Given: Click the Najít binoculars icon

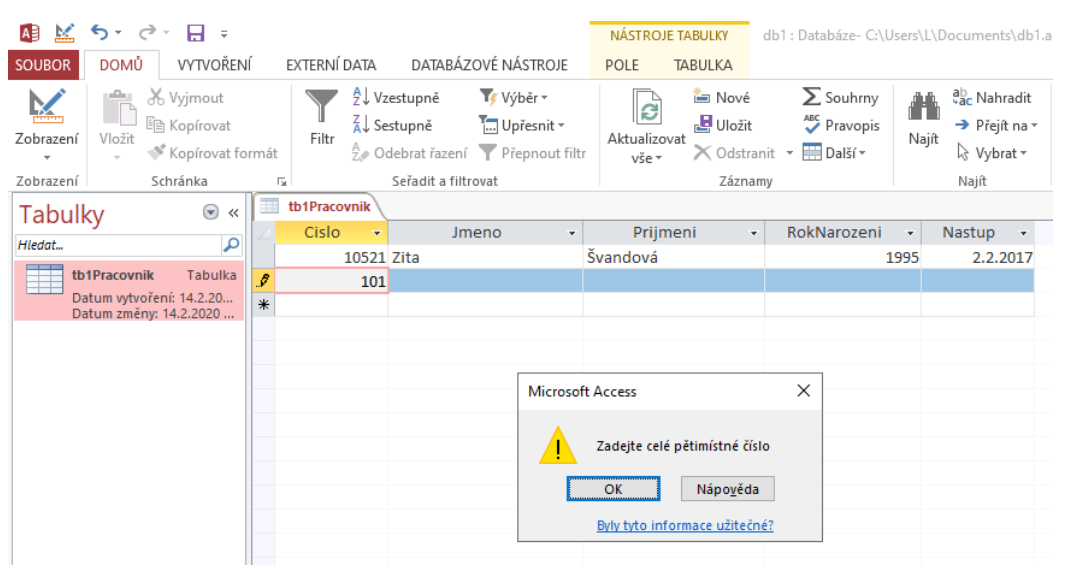Looking at the screenshot, I should pyautogui.click(x=923, y=107).
